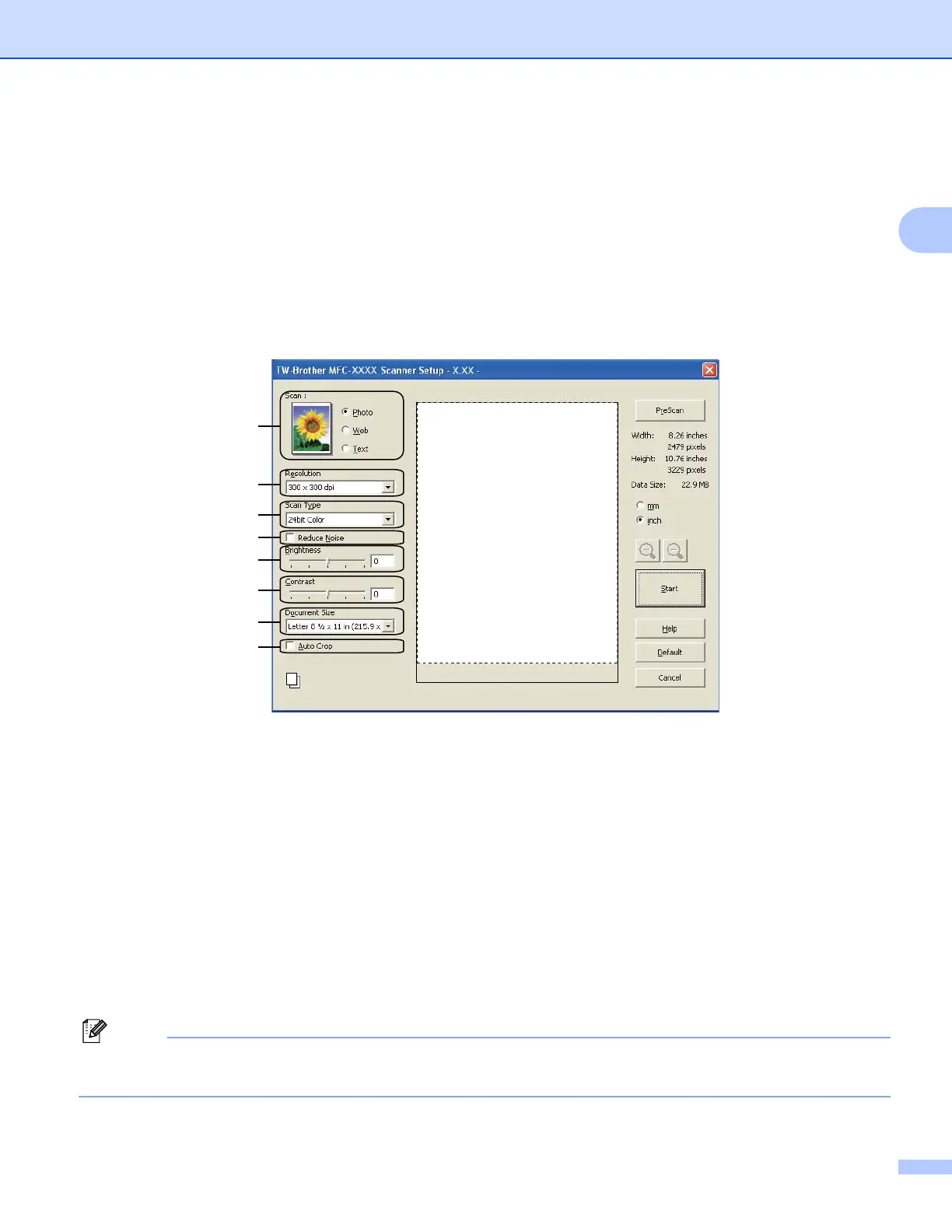Open the Document Size dropdown

(388, 626)
